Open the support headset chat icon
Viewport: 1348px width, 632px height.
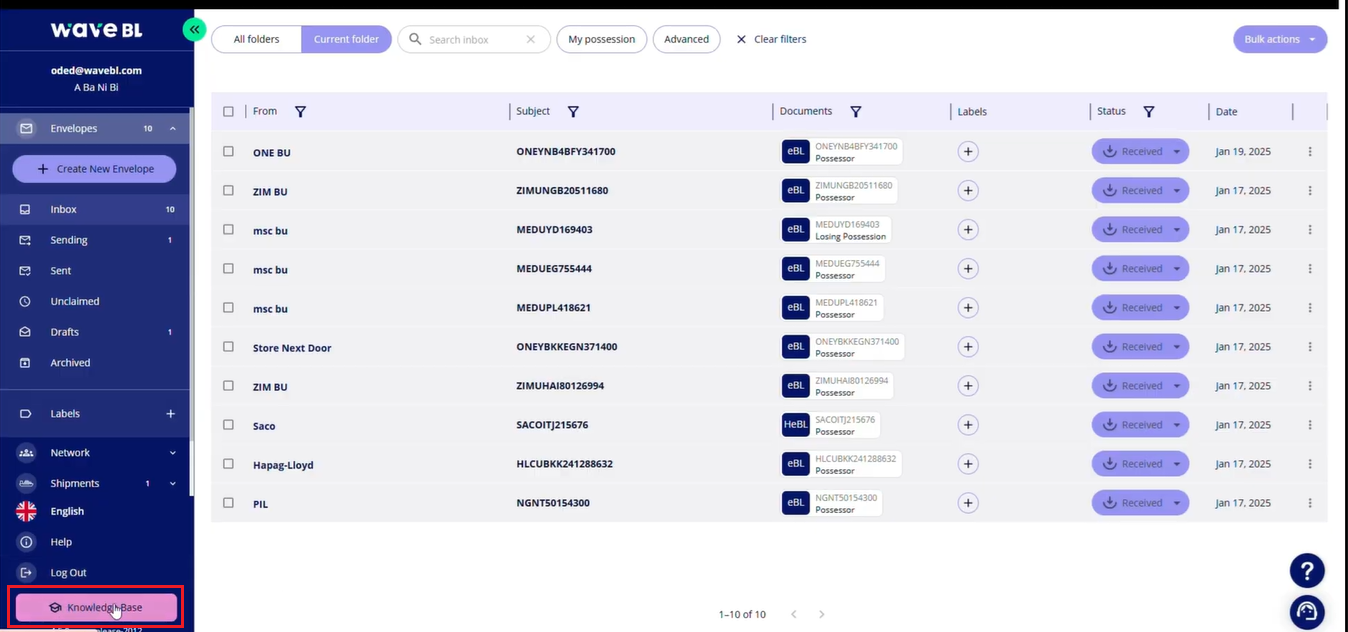click(1307, 611)
